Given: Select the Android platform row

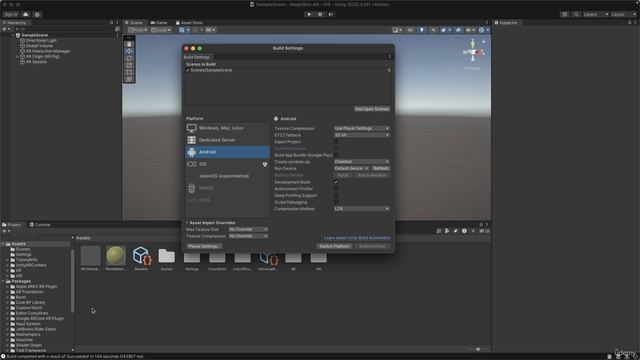Looking at the screenshot, I should tap(227, 152).
